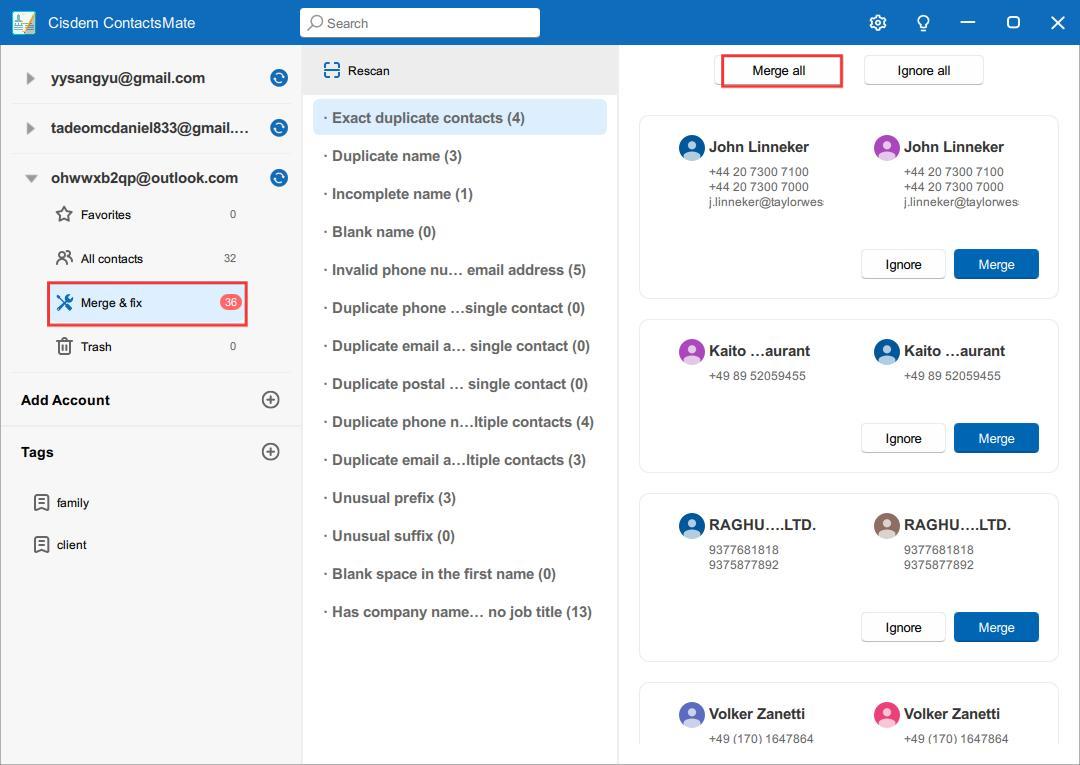This screenshot has width=1080, height=765.
Task: Click the lightbulb tips icon
Action: [x=923, y=23]
